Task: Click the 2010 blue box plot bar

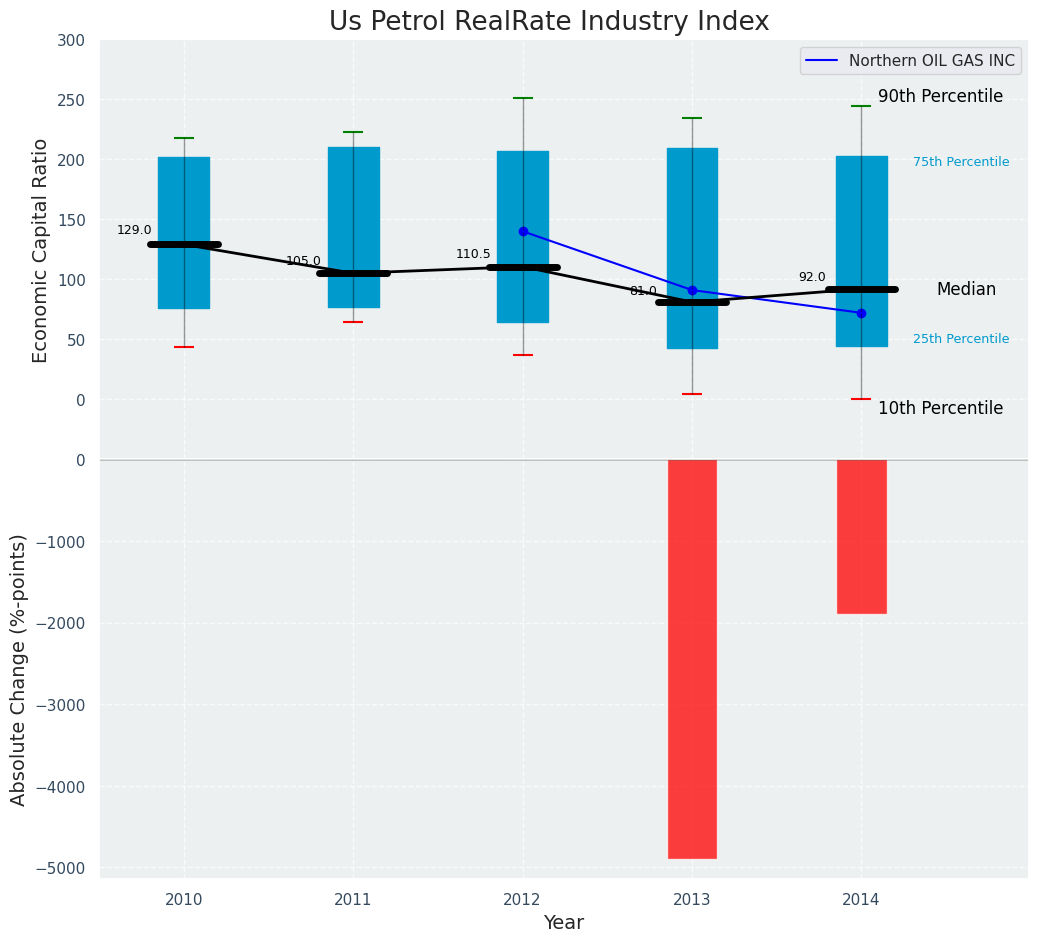Action: (x=184, y=233)
